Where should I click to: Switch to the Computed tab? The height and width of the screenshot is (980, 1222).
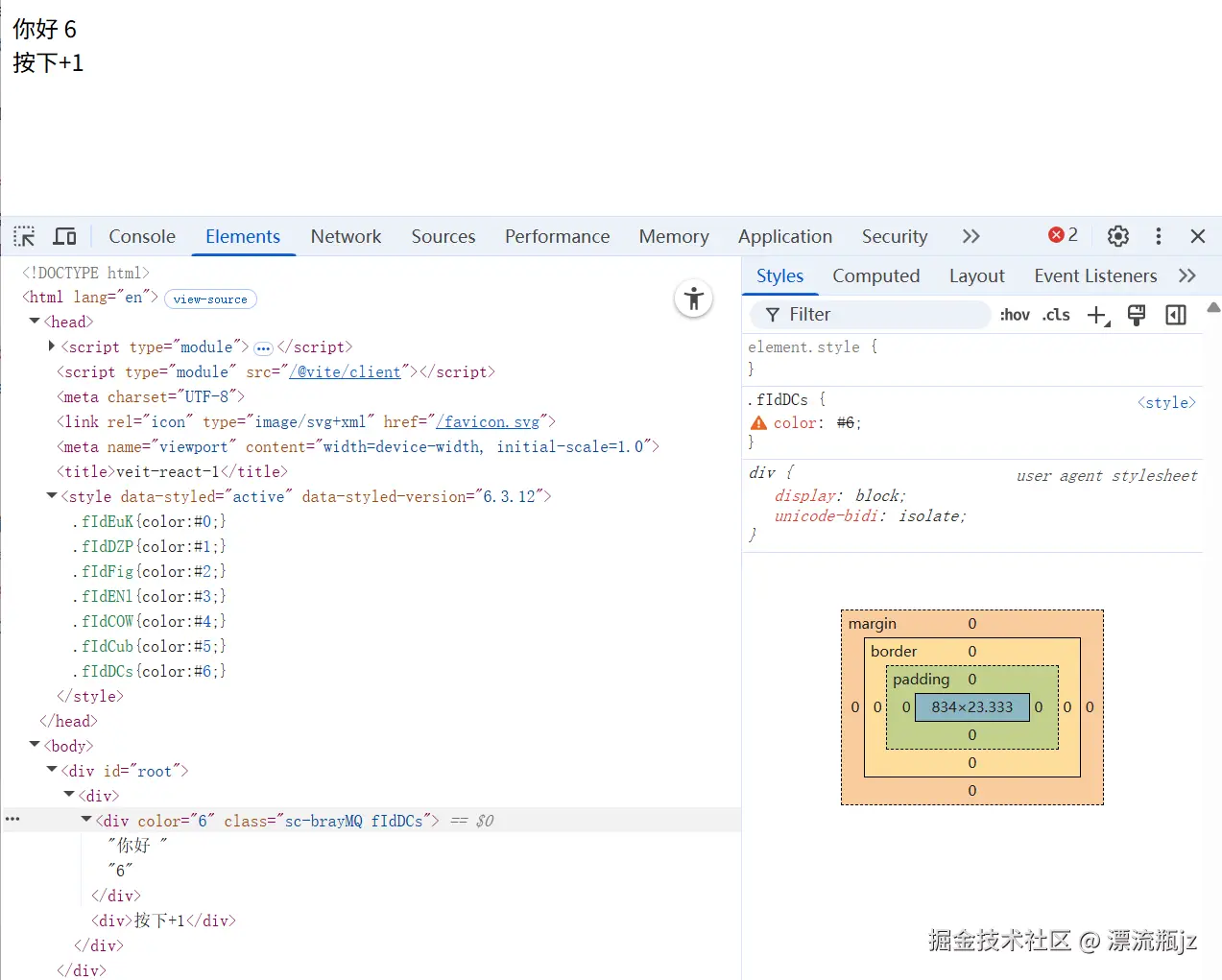click(875, 276)
